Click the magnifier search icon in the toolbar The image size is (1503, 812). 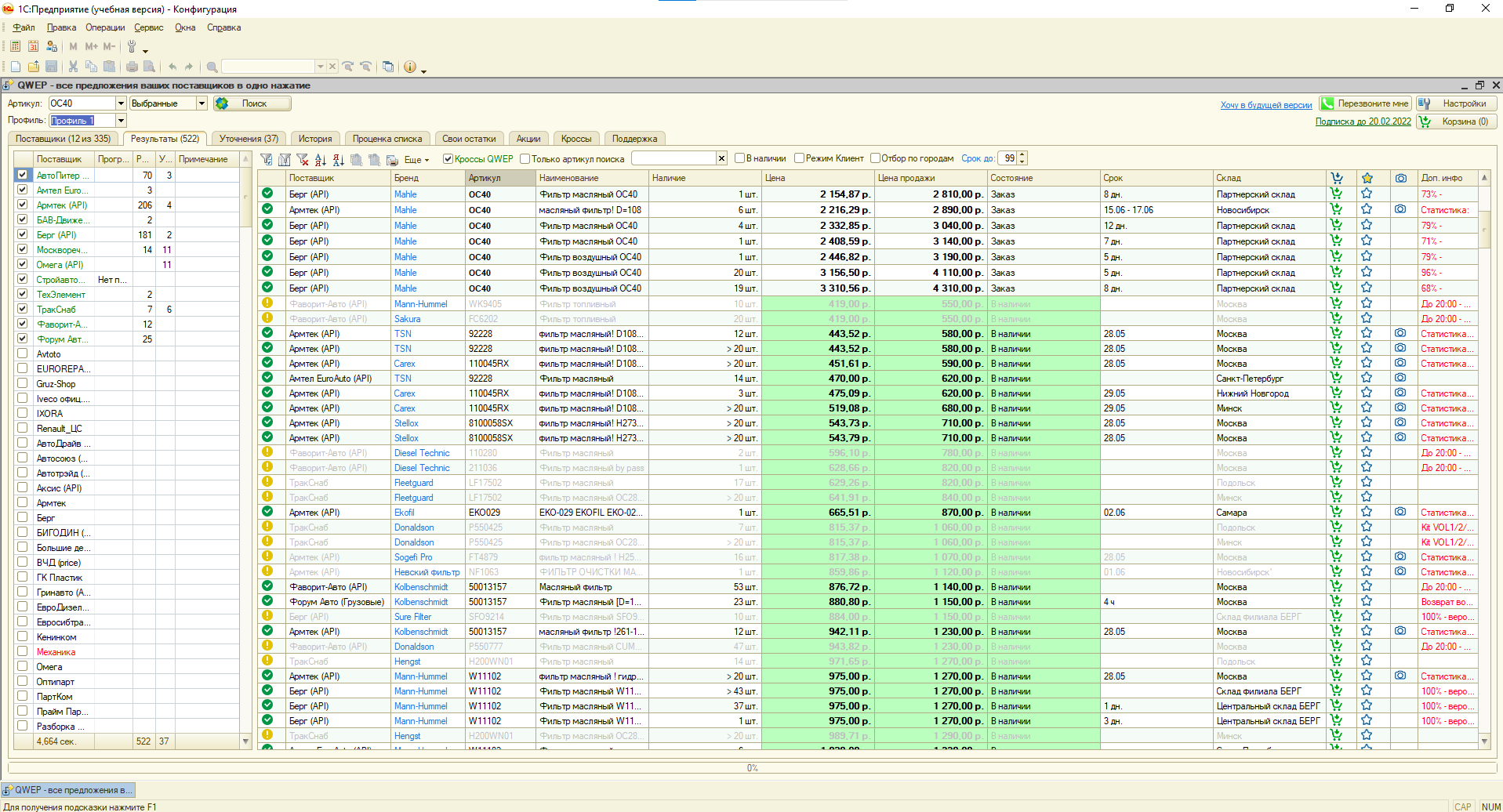[x=212, y=67]
